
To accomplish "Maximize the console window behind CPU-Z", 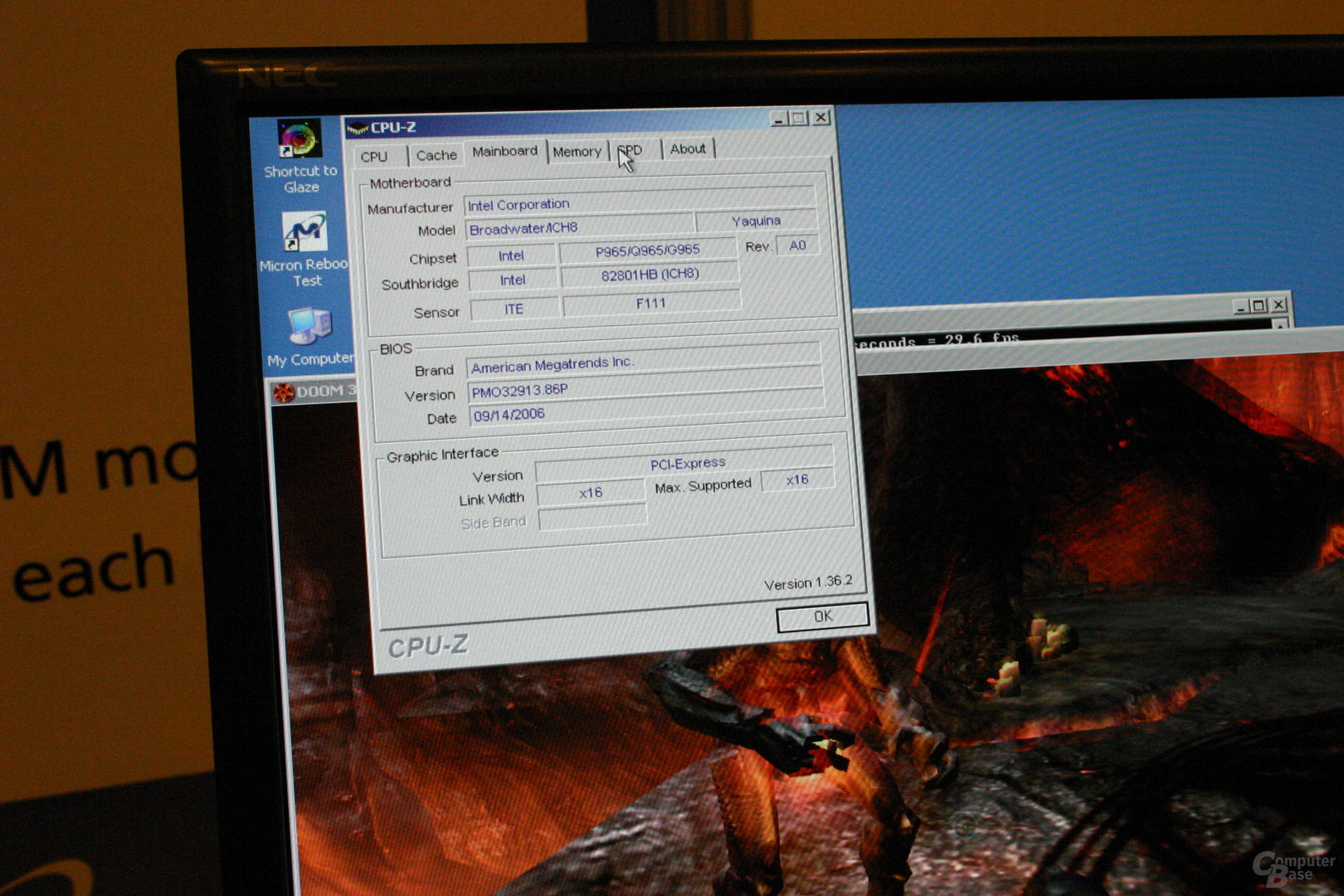I will [1259, 306].
